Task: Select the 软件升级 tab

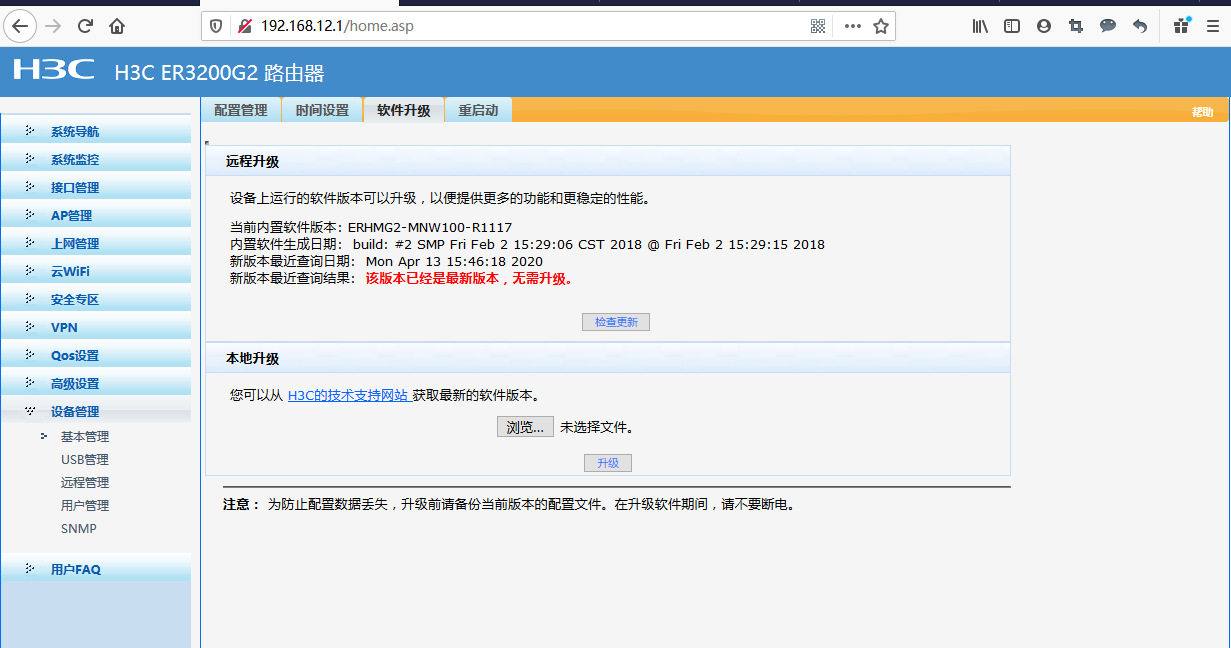Action: pos(404,110)
